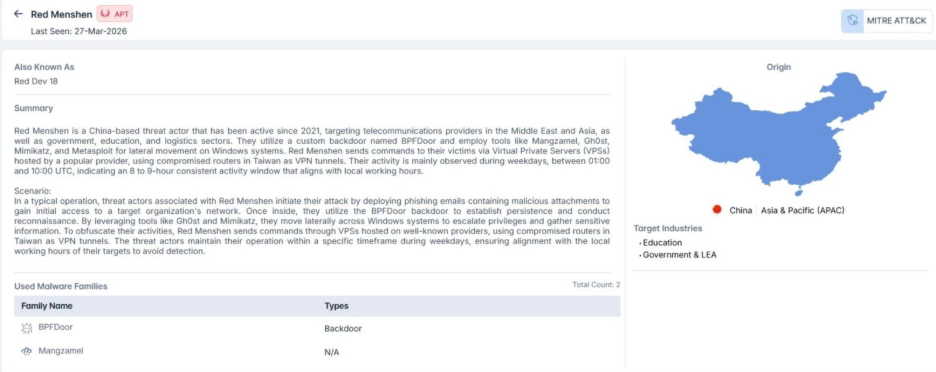Click the Also Known As heading
The height and width of the screenshot is (372, 936).
click(44, 67)
